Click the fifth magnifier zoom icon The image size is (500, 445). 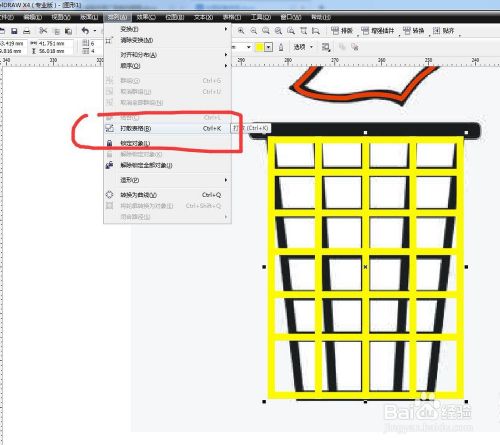click(291, 31)
